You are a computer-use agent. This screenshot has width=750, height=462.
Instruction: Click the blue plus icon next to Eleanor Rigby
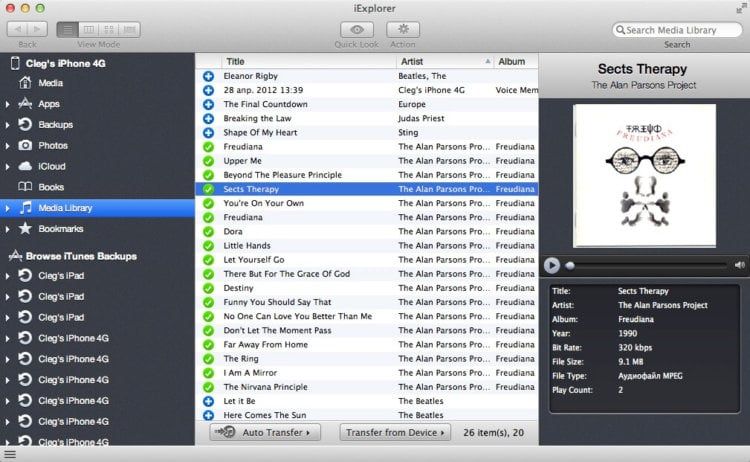coord(209,76)
